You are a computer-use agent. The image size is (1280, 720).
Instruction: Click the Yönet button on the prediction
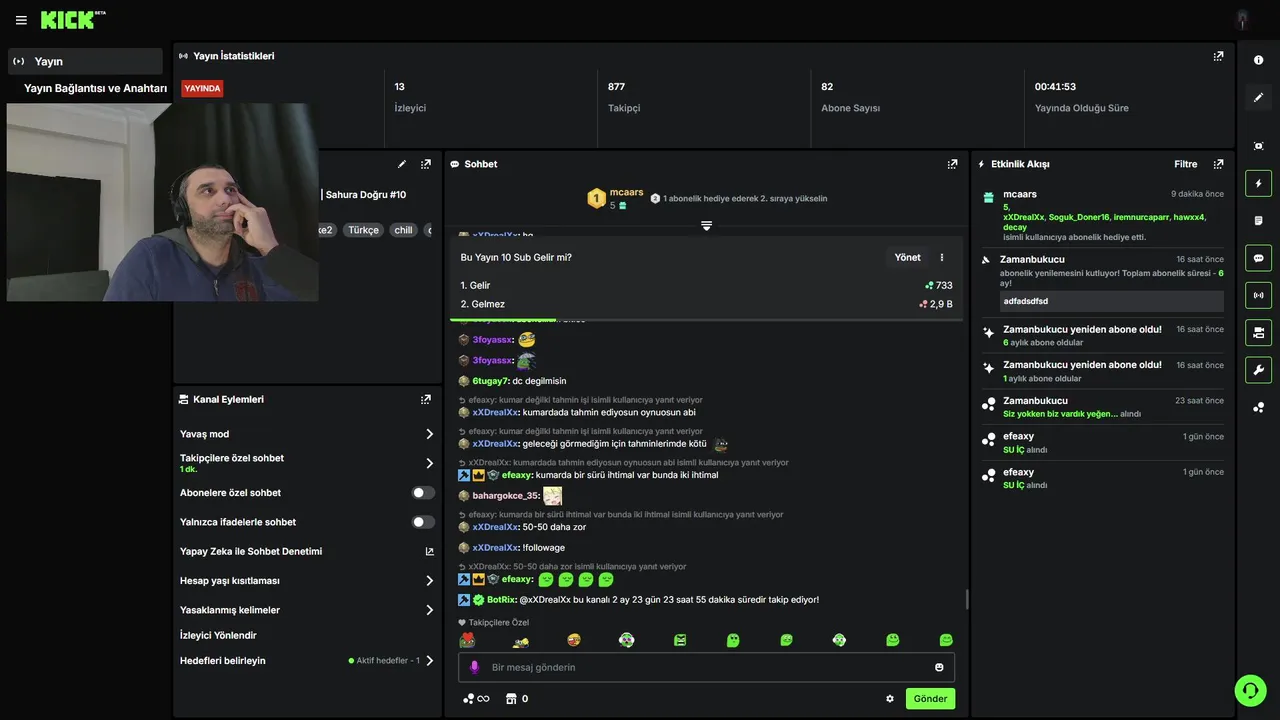click(x=907, y=257)
